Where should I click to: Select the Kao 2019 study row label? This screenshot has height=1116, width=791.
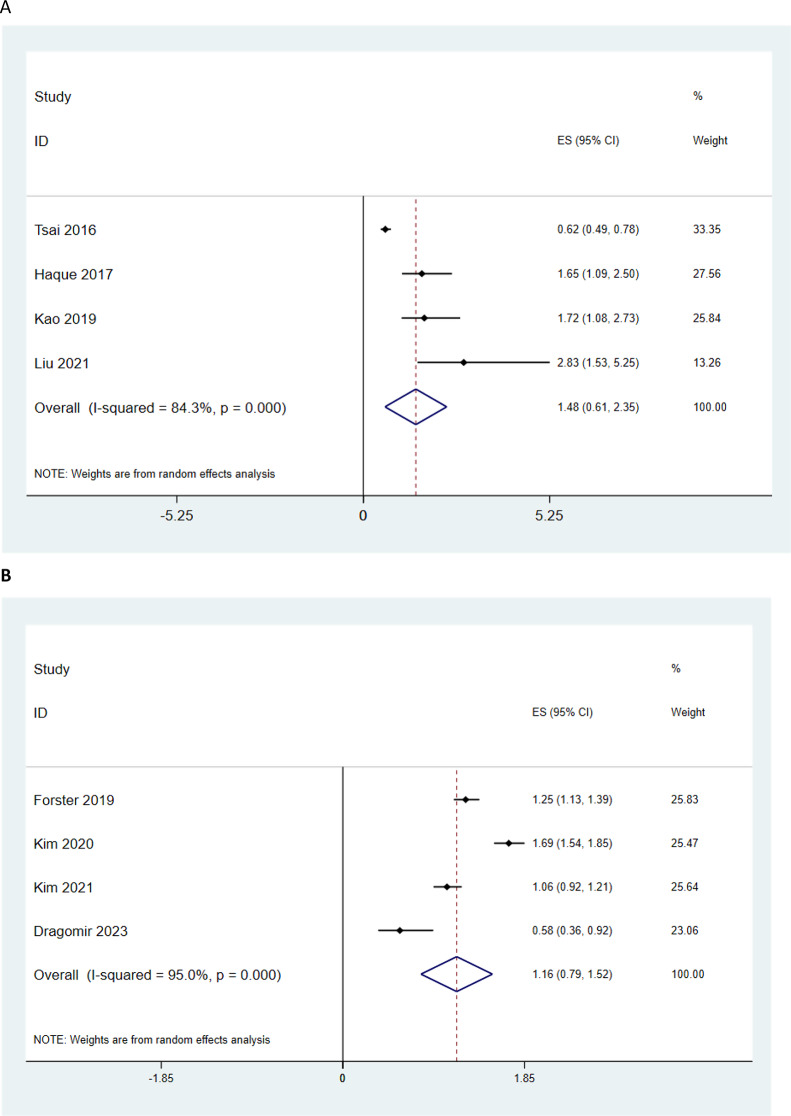coord(65,319)
